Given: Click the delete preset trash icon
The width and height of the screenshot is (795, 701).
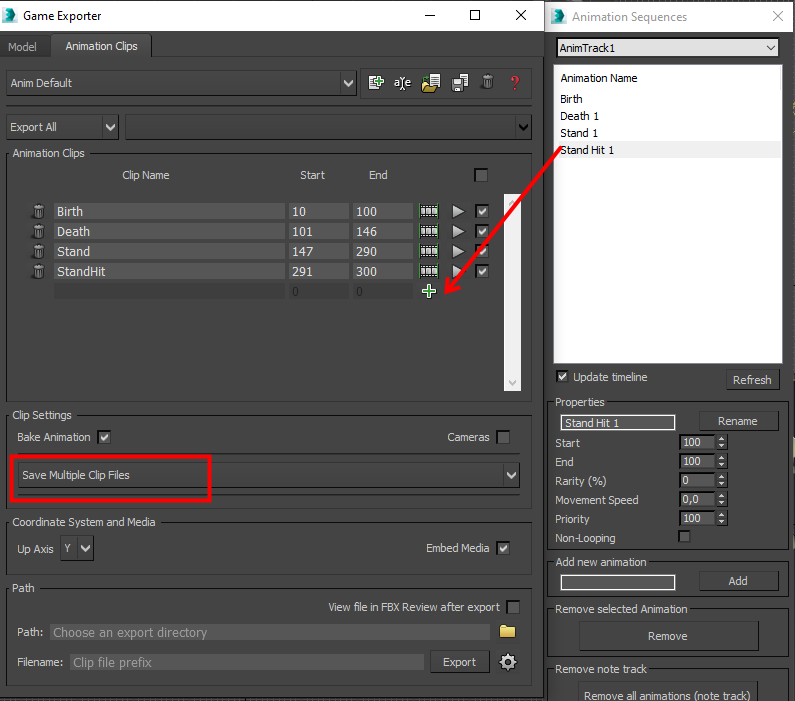Looking at the screenshot, I should [487, 82].
